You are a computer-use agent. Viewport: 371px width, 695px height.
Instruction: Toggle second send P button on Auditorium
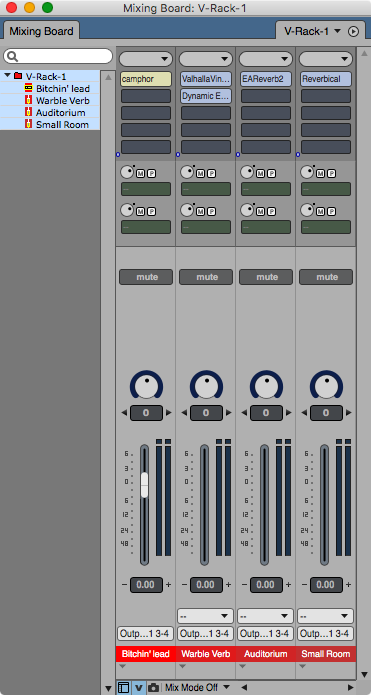[x=271, y=211]
